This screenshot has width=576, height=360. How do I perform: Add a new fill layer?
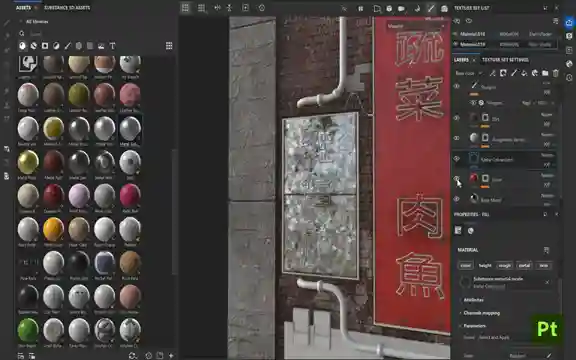click(x=524, y=73)
